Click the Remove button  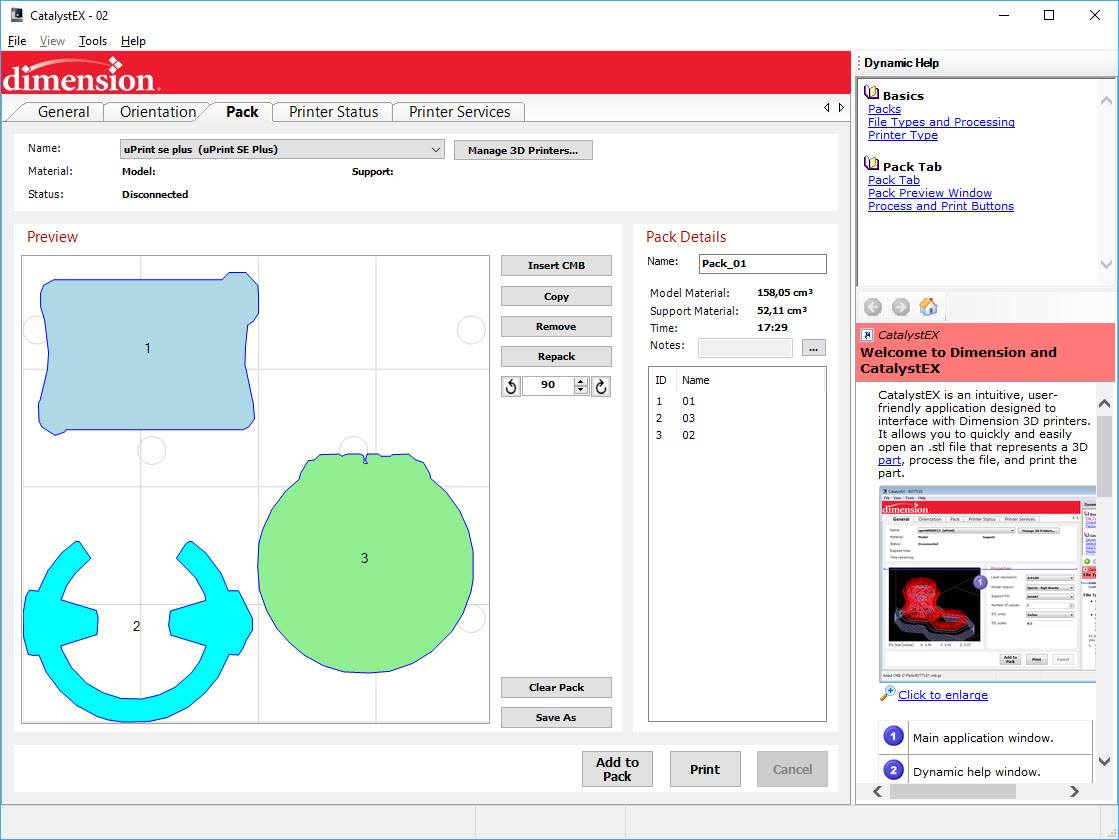click(556, 326)
